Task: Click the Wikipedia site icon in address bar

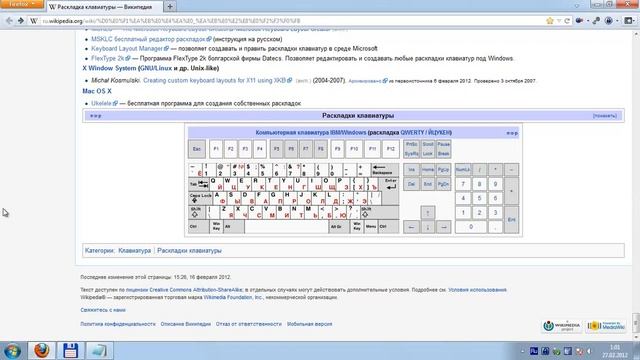Action: [34, 21]
